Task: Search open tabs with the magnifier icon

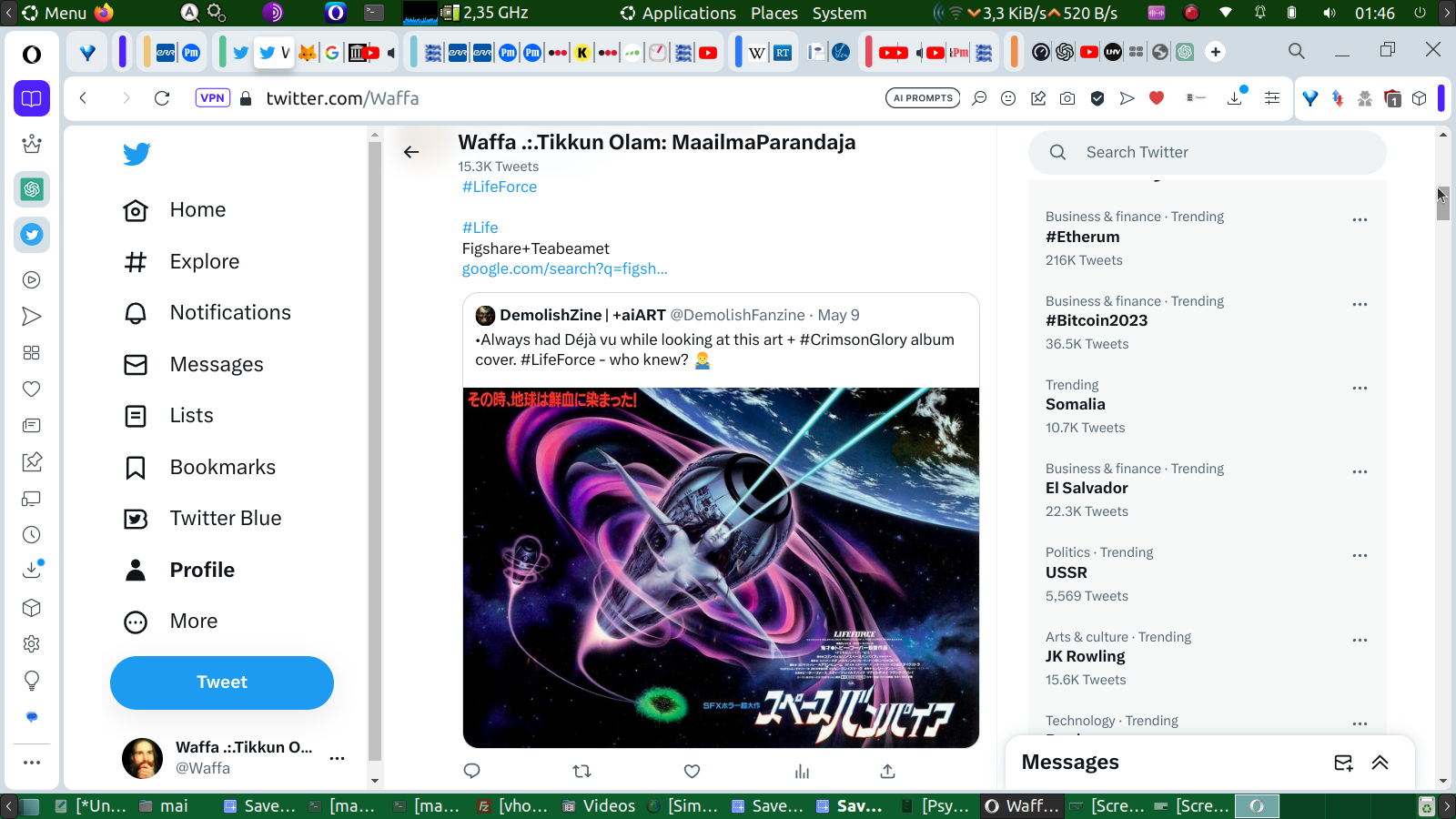Action: (1297, 51)
